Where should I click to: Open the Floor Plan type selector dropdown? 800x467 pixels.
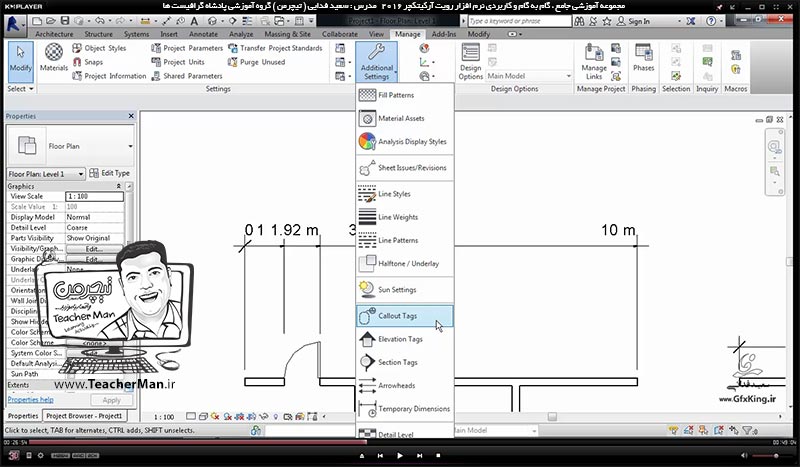point(130,146)
